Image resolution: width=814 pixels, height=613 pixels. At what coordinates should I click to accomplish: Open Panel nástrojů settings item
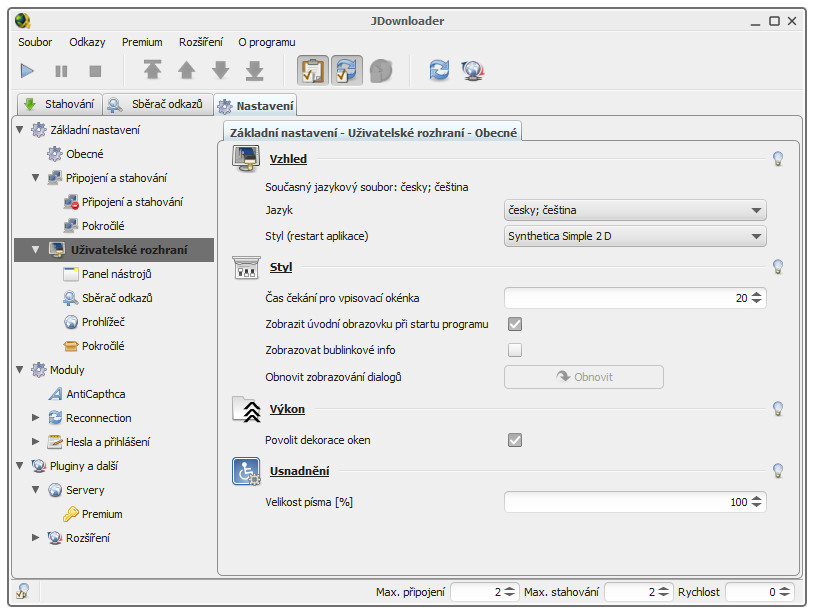pyautogui.click(x=116, y=274)
